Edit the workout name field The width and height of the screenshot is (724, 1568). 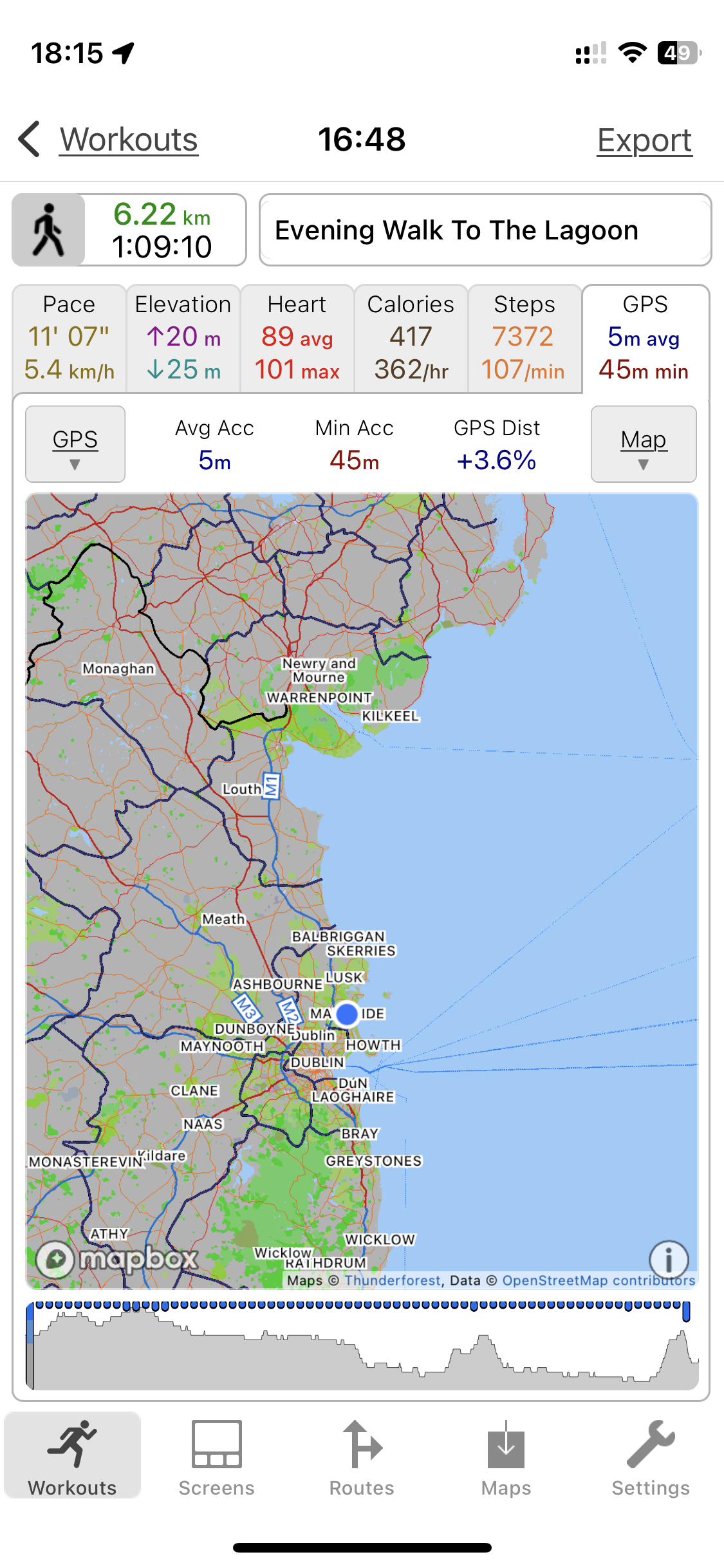(x=485, y=230)
